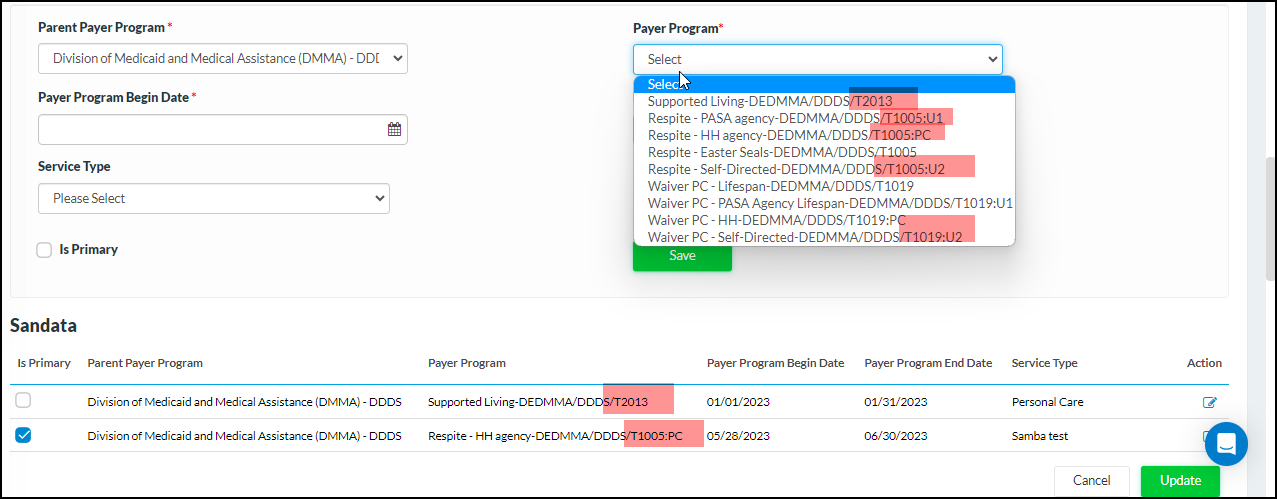This screenshot has height=499, width=1277.
Task: Uncheck Is Primary for Respite HH agency row
Action: (23, 435)
